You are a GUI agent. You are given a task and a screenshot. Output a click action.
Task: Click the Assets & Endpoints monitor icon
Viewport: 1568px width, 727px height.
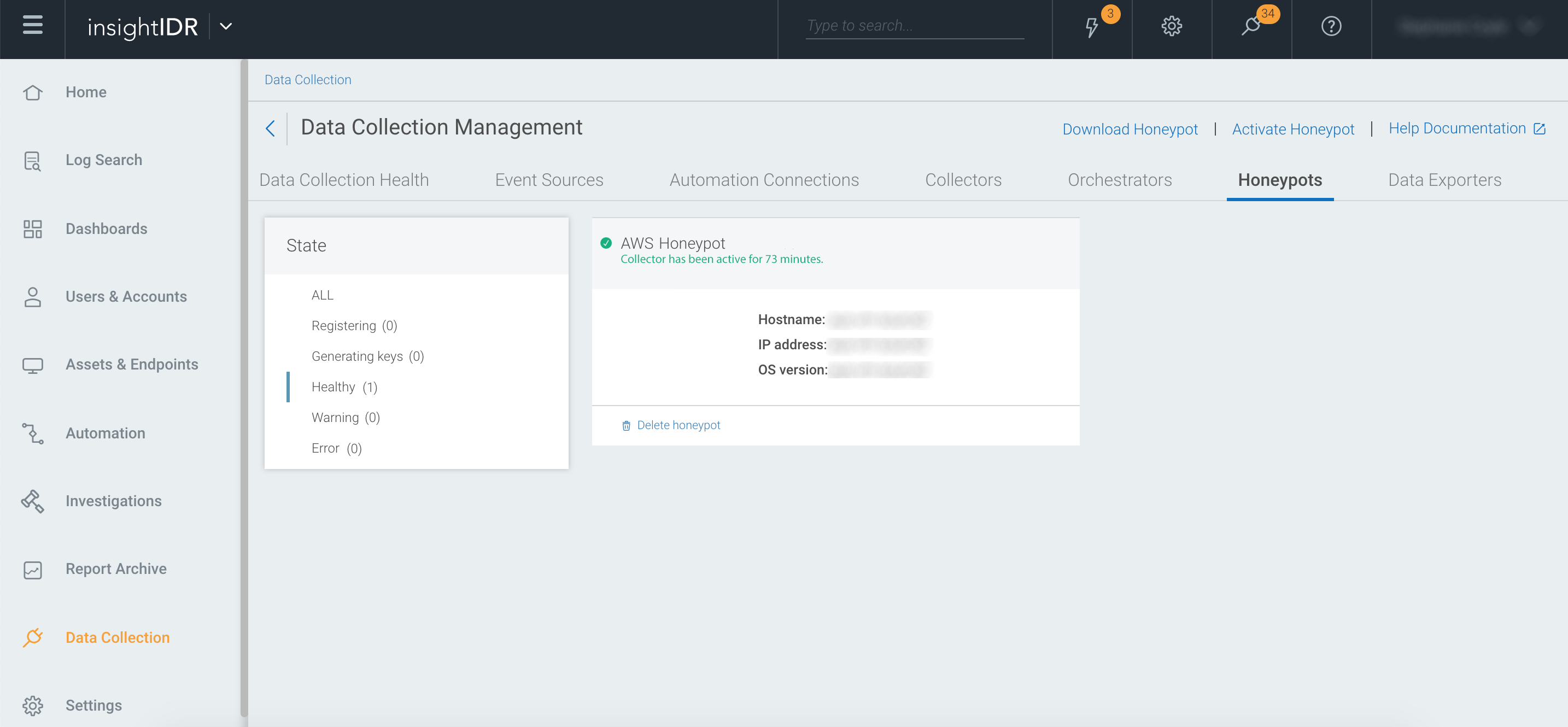tap(32, 365)
